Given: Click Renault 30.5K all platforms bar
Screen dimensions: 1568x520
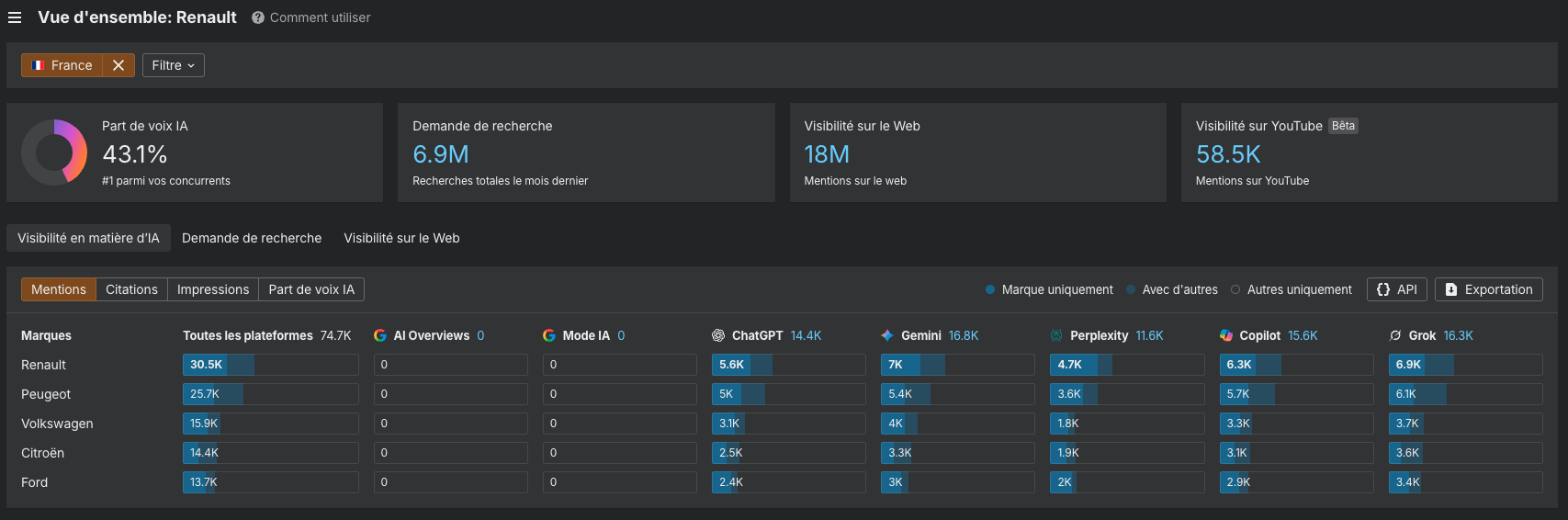Looking at the screenshot, I should pyautogui.click(x=271, y=365).
